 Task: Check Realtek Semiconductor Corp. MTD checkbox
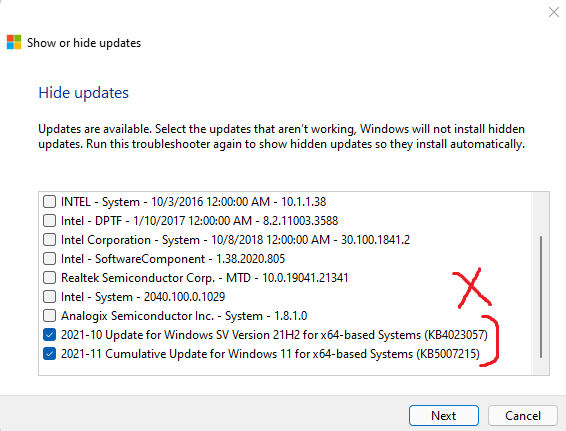pos(49,278)
